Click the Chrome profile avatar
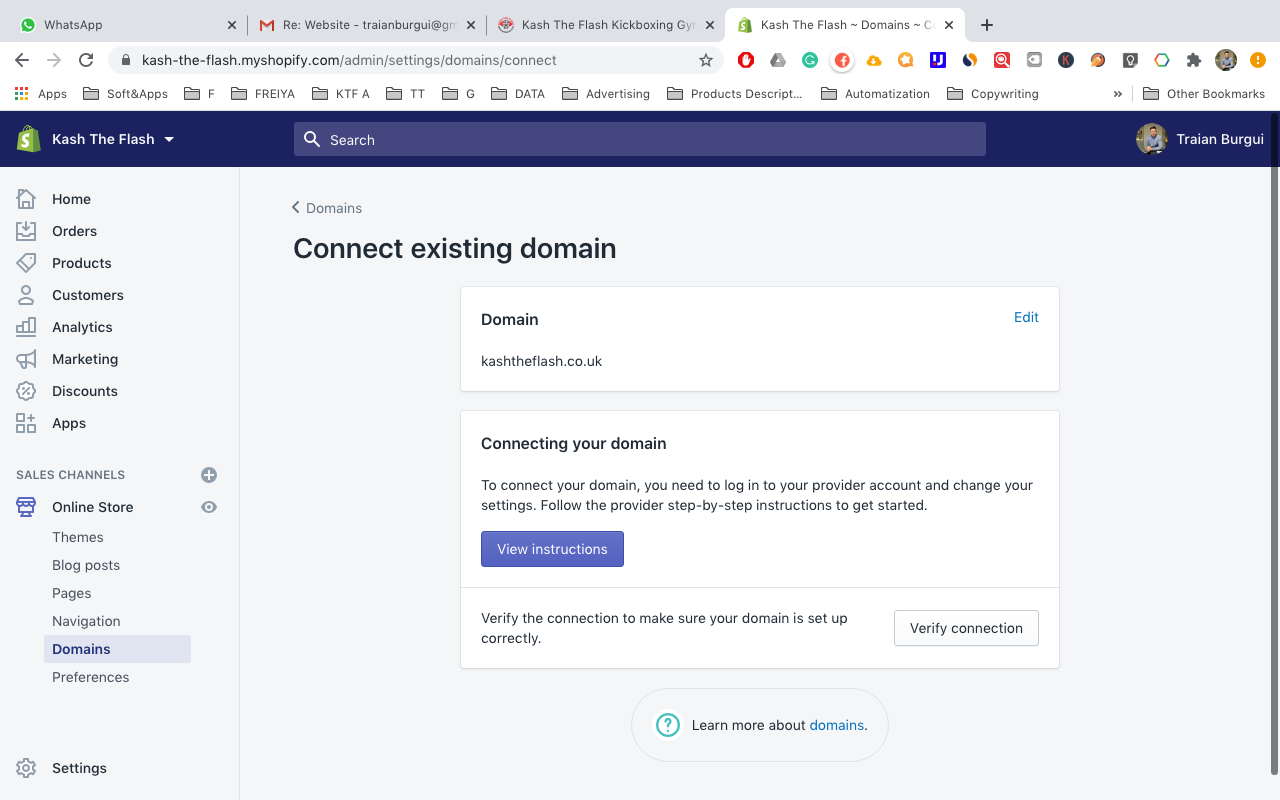This screenshot has height=800, width=1280. pos(1226,60)
